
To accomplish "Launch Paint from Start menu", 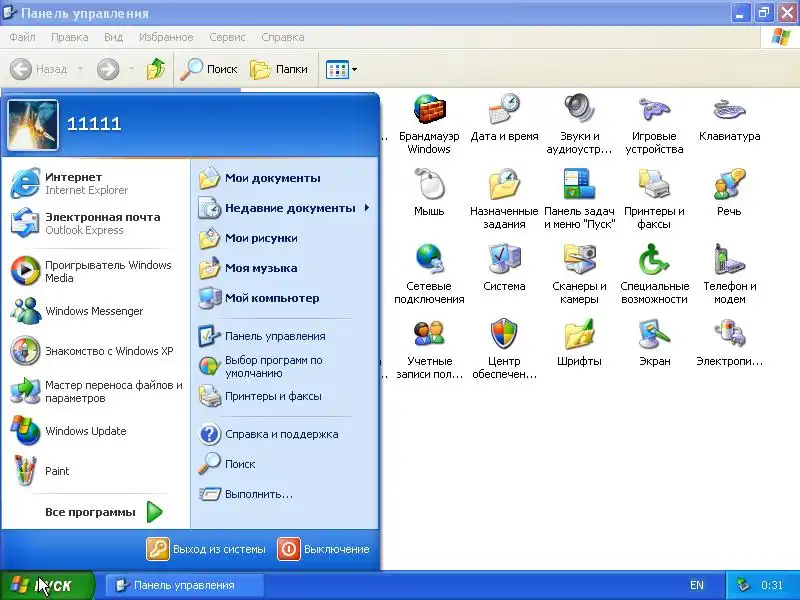I will point(96,471).
